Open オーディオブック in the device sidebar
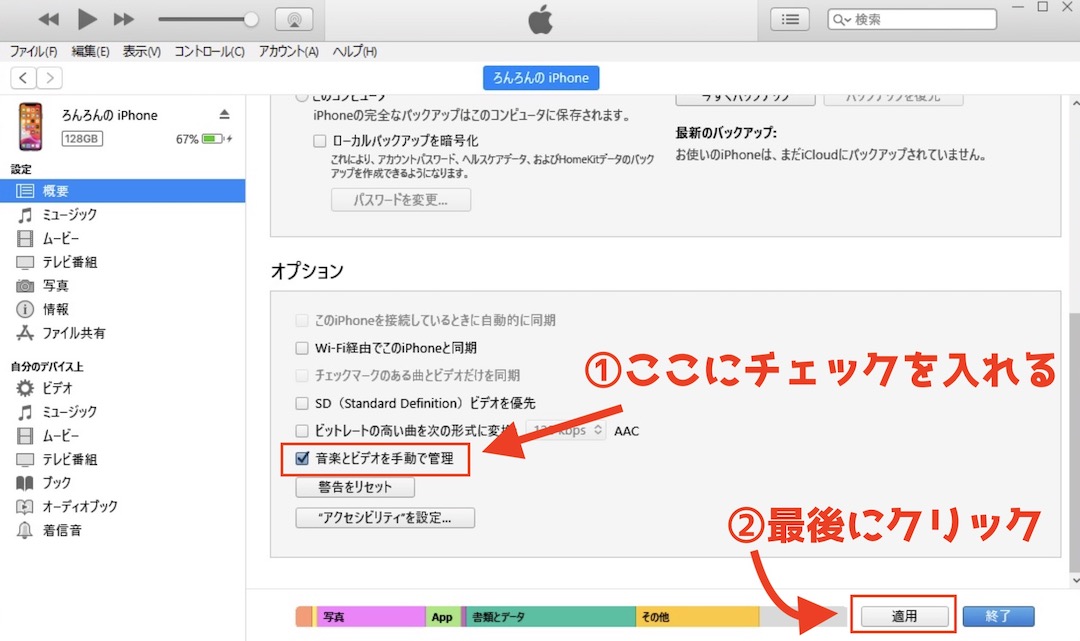This screenshot has width=1080, height=641. pos(77,507)
